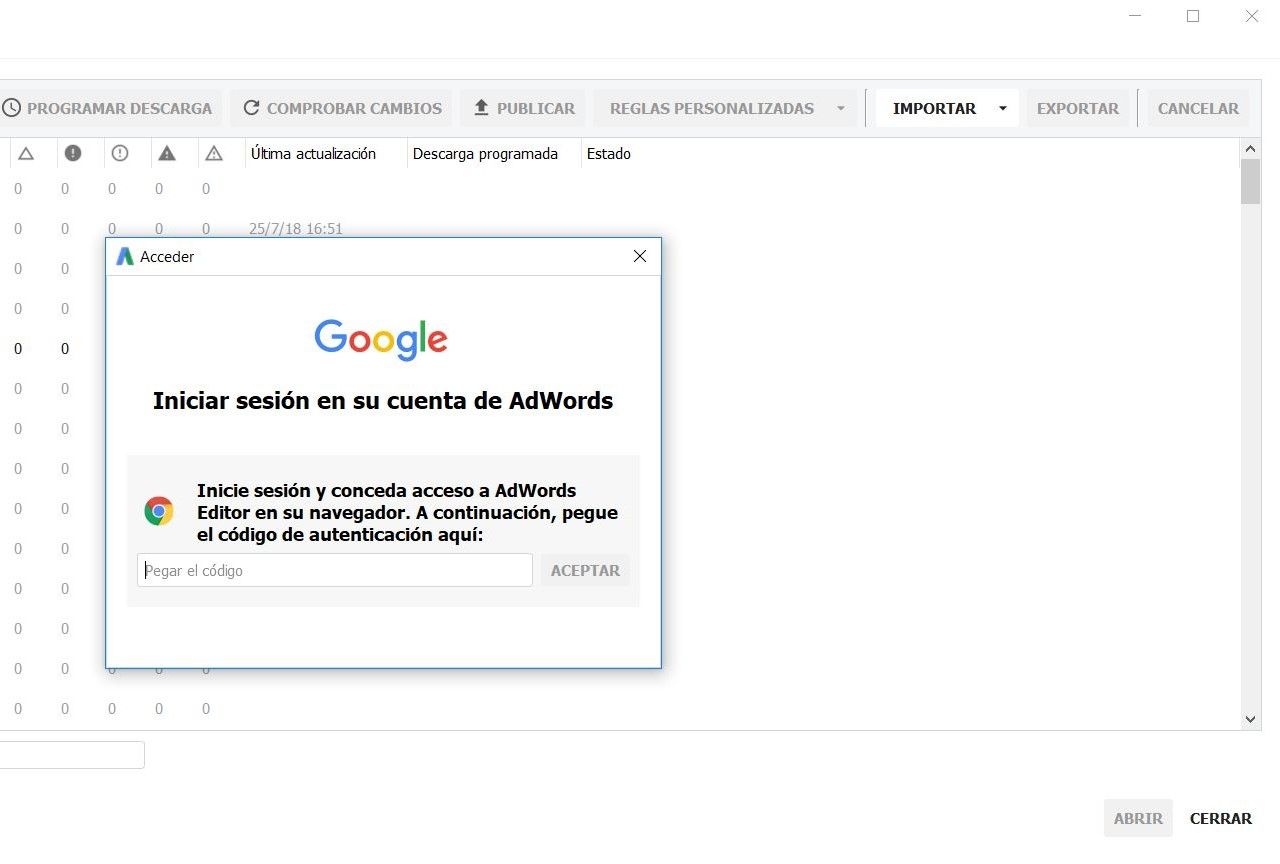Click the Importar button
1280x864 pixels.
(934, 108)
